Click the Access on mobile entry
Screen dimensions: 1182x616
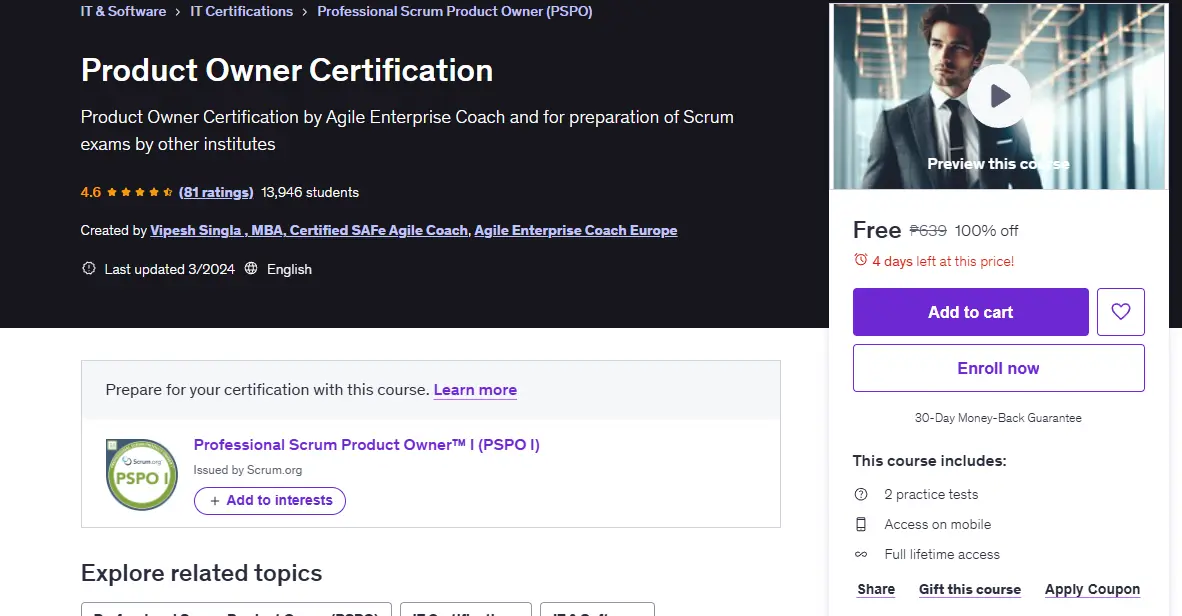(937, 524)
